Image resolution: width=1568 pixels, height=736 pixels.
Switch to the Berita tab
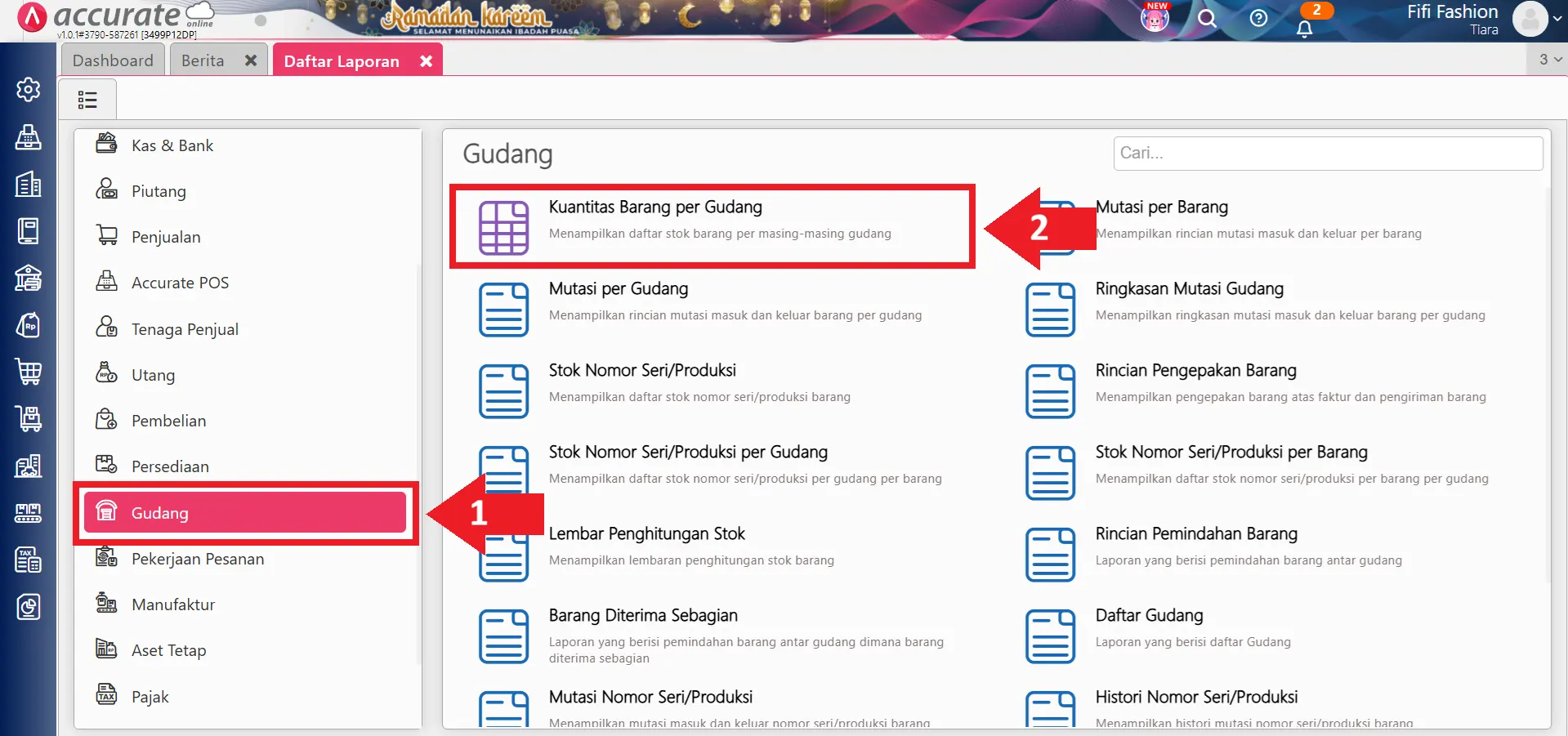[x=203, y=60]
